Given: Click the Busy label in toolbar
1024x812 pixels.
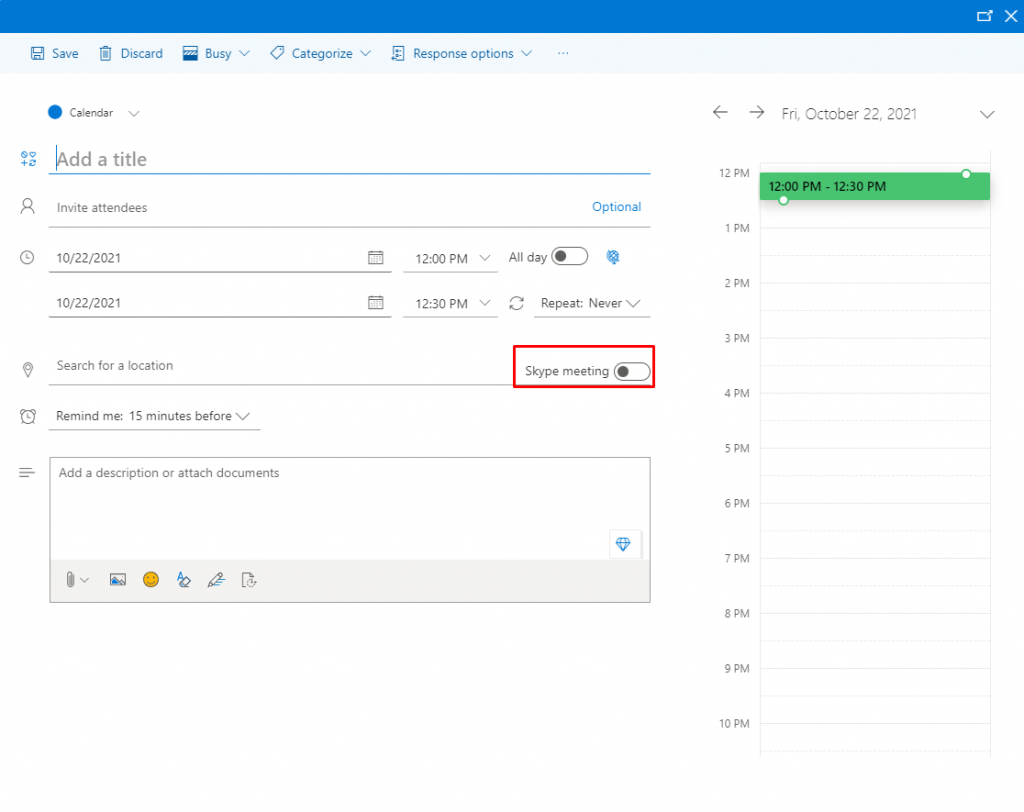Looking at the screenshot, I should pyautogui.click(x=218, y=54).
